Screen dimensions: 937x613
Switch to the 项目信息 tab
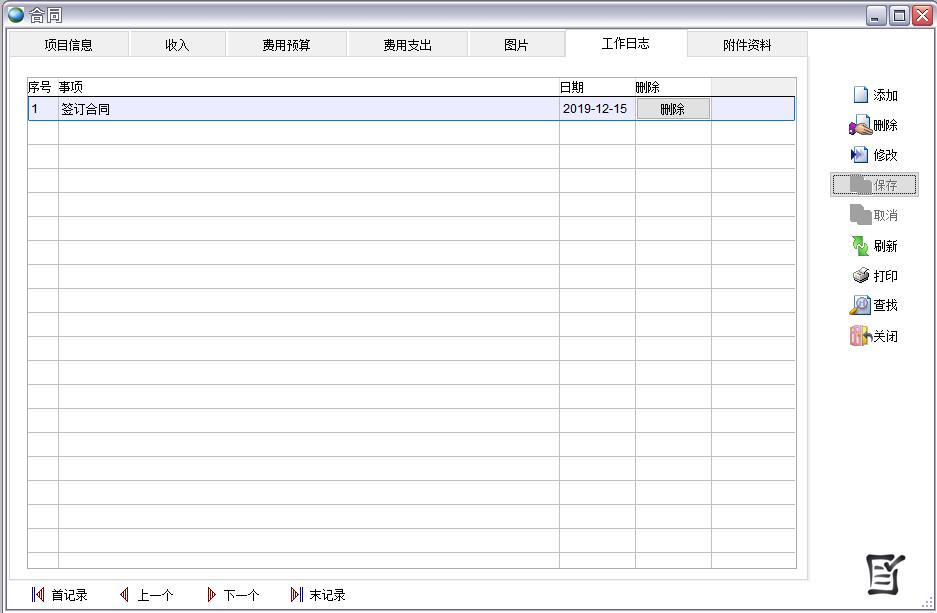[x=69, y=45]
